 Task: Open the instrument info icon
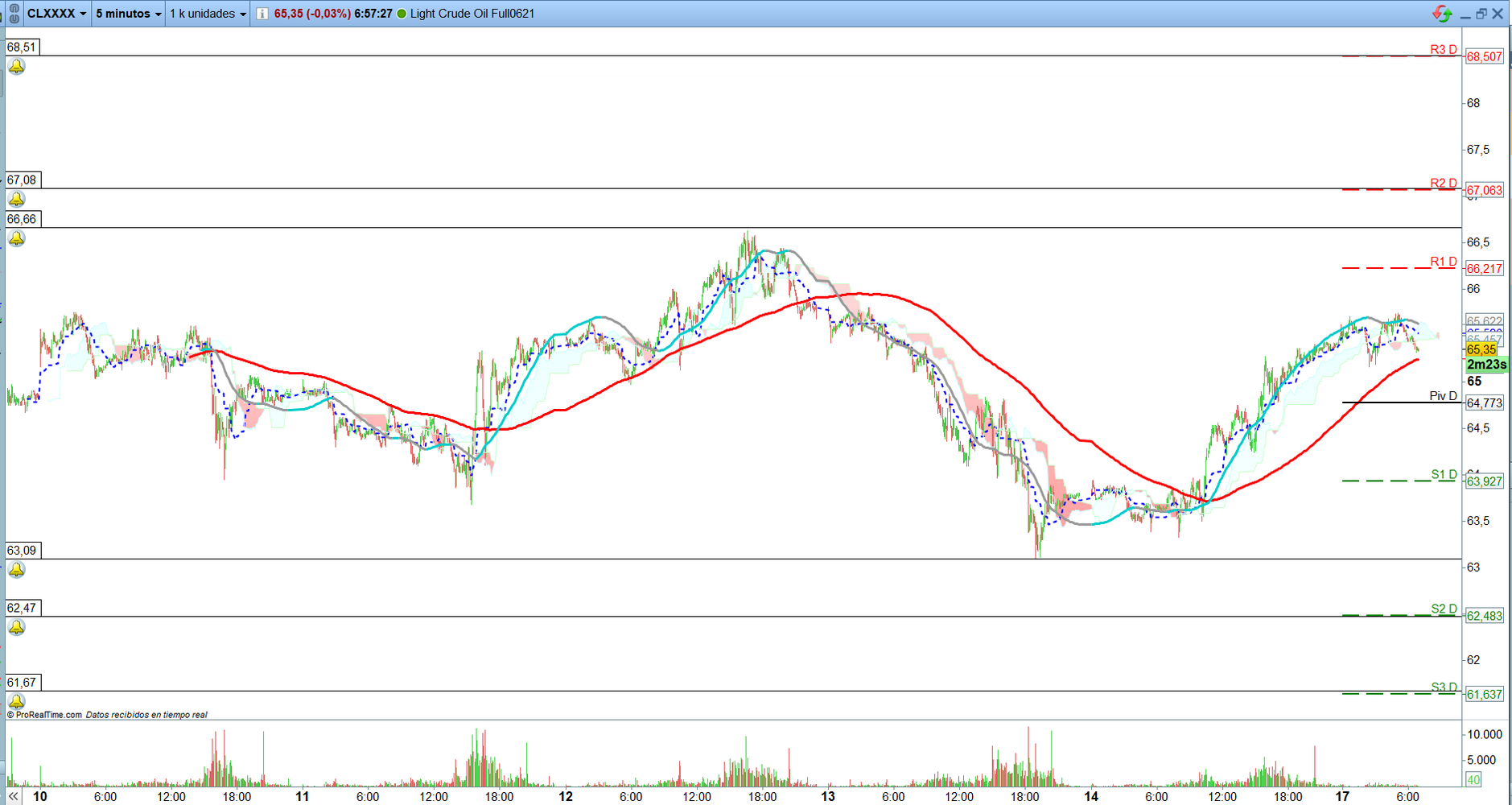click(x=262, y=14)
